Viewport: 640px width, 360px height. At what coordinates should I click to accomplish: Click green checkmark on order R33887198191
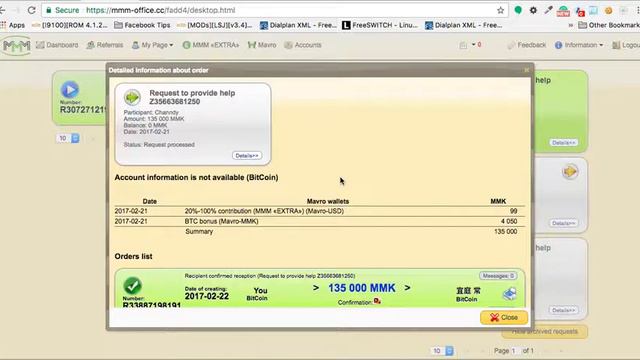click(132, 285)
